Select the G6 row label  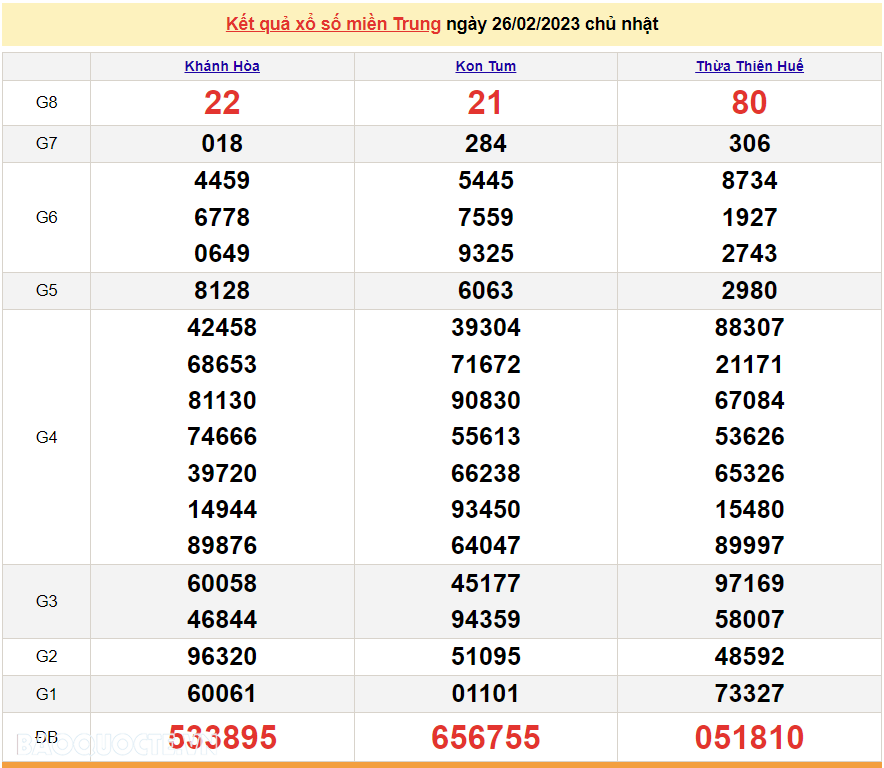46,217
